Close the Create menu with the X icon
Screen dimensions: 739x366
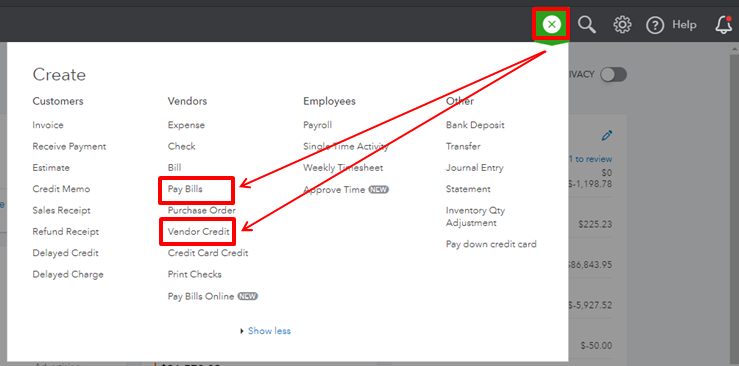(551, 24)
